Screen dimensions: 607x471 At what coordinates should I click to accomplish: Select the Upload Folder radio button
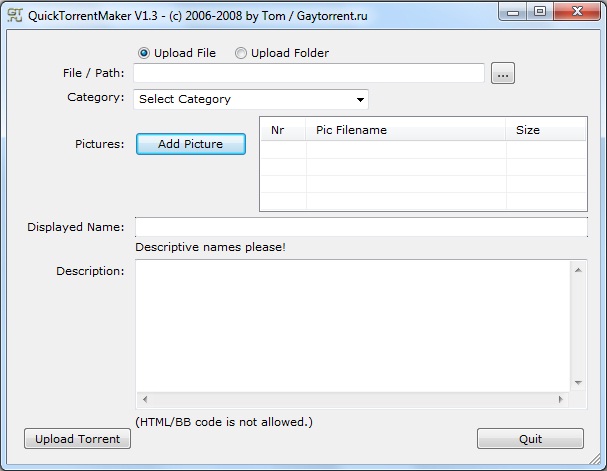(241, 53)
